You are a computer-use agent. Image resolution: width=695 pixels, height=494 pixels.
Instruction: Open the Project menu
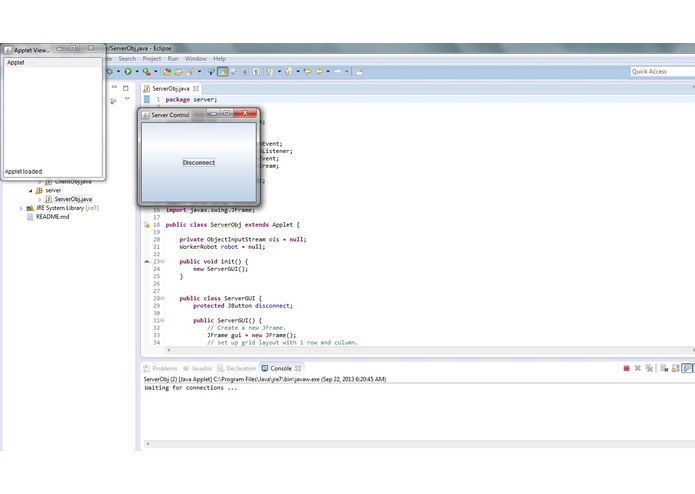pos(152,58)
